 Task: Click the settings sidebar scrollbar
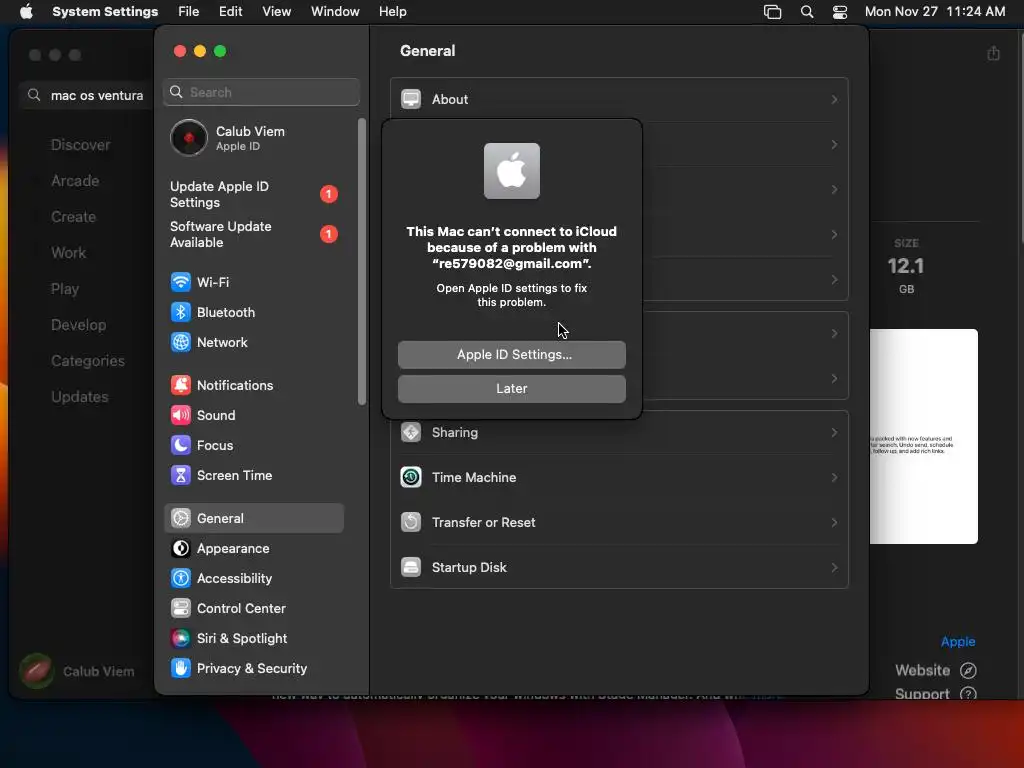(362, 261)
